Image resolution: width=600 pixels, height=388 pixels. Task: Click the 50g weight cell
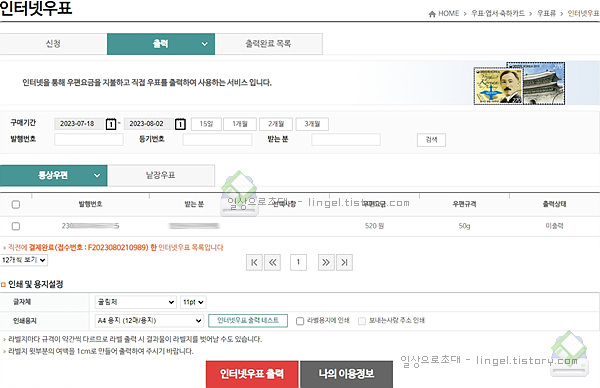[x=464, y=226]
